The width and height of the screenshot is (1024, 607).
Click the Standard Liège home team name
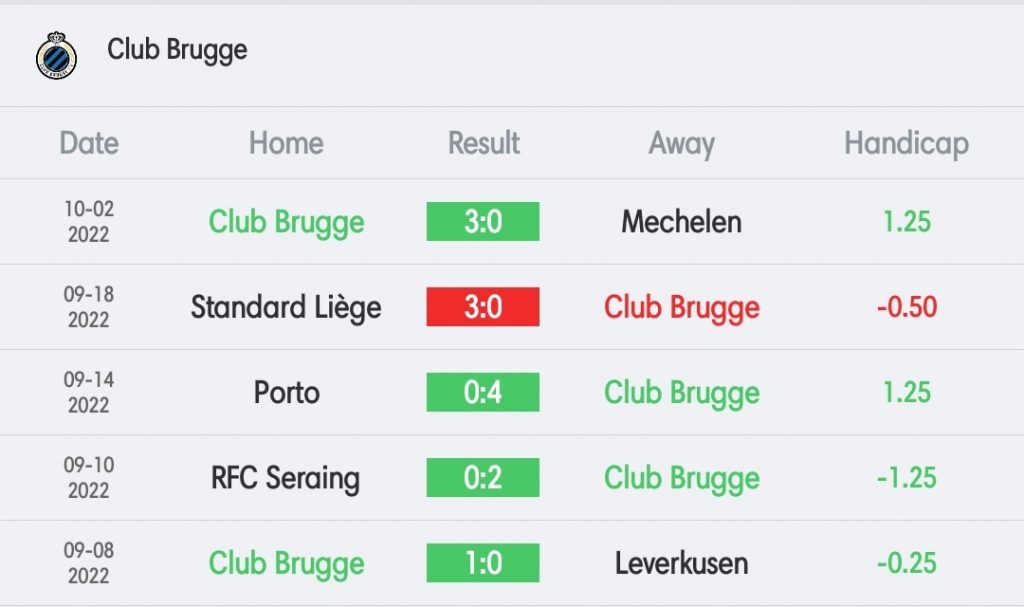(x=286, y=307)
